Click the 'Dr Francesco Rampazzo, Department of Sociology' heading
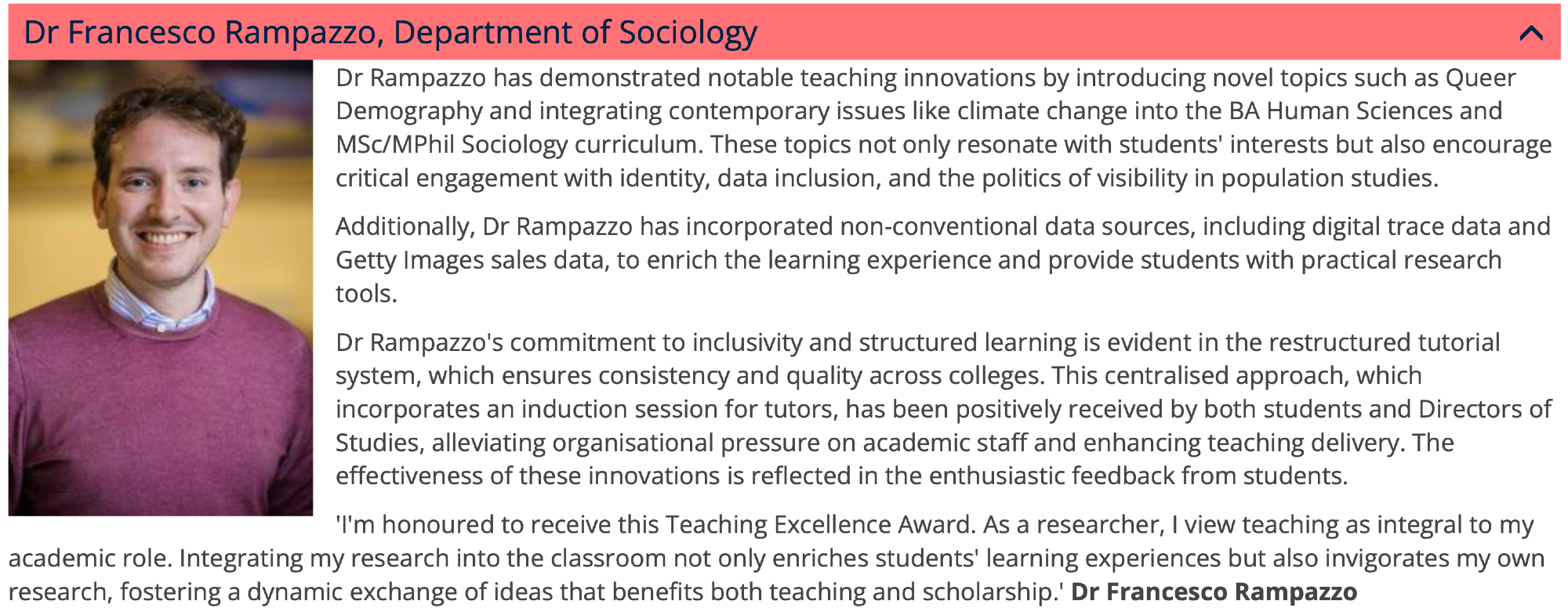This screenshot has height=615, width=1568. pos(390,33)
